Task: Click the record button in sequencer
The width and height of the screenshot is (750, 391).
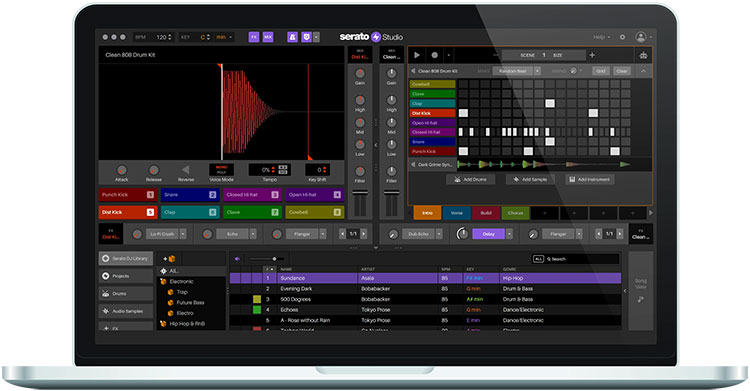Action: tap(434, 55)
